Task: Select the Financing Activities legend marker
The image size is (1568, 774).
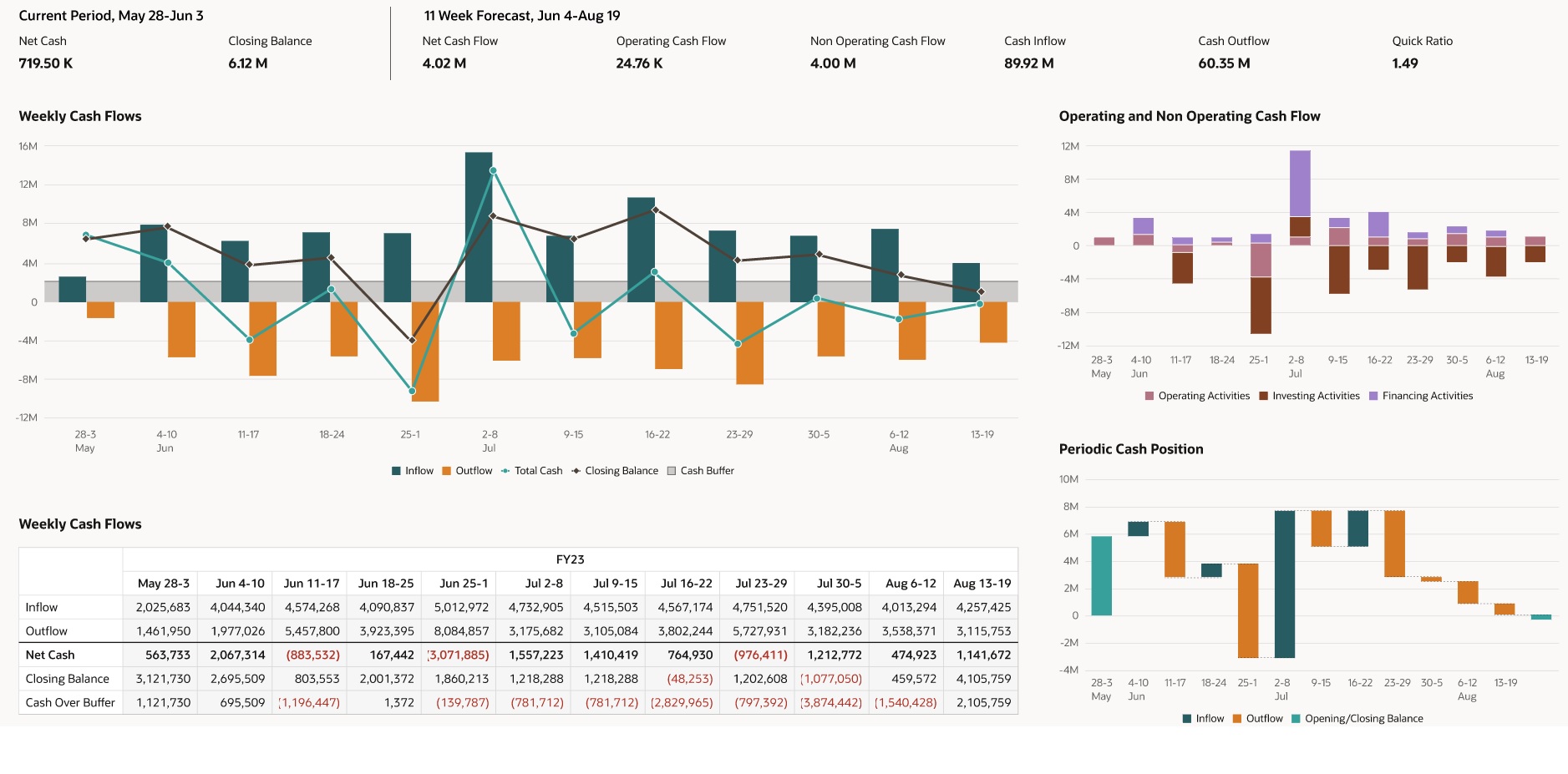Action: coord(1373,396)
